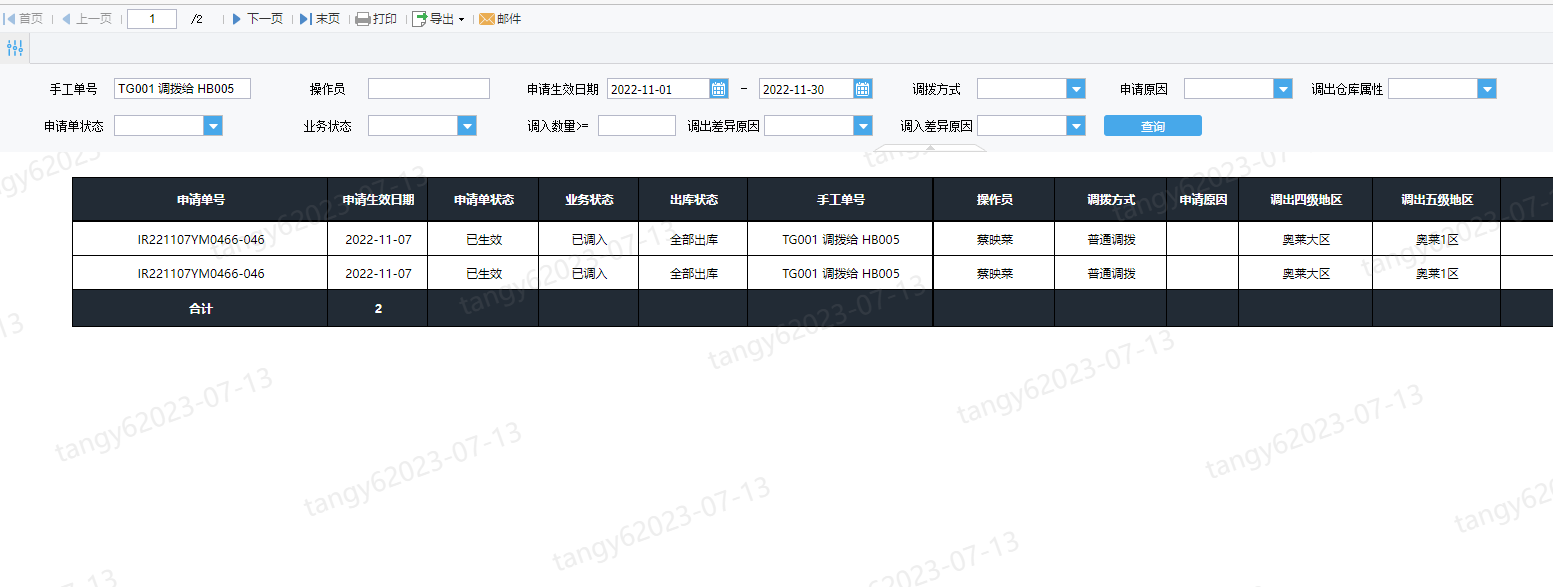
Task: Select the 申请原因 column header in table
Action: coord(1203,199)
